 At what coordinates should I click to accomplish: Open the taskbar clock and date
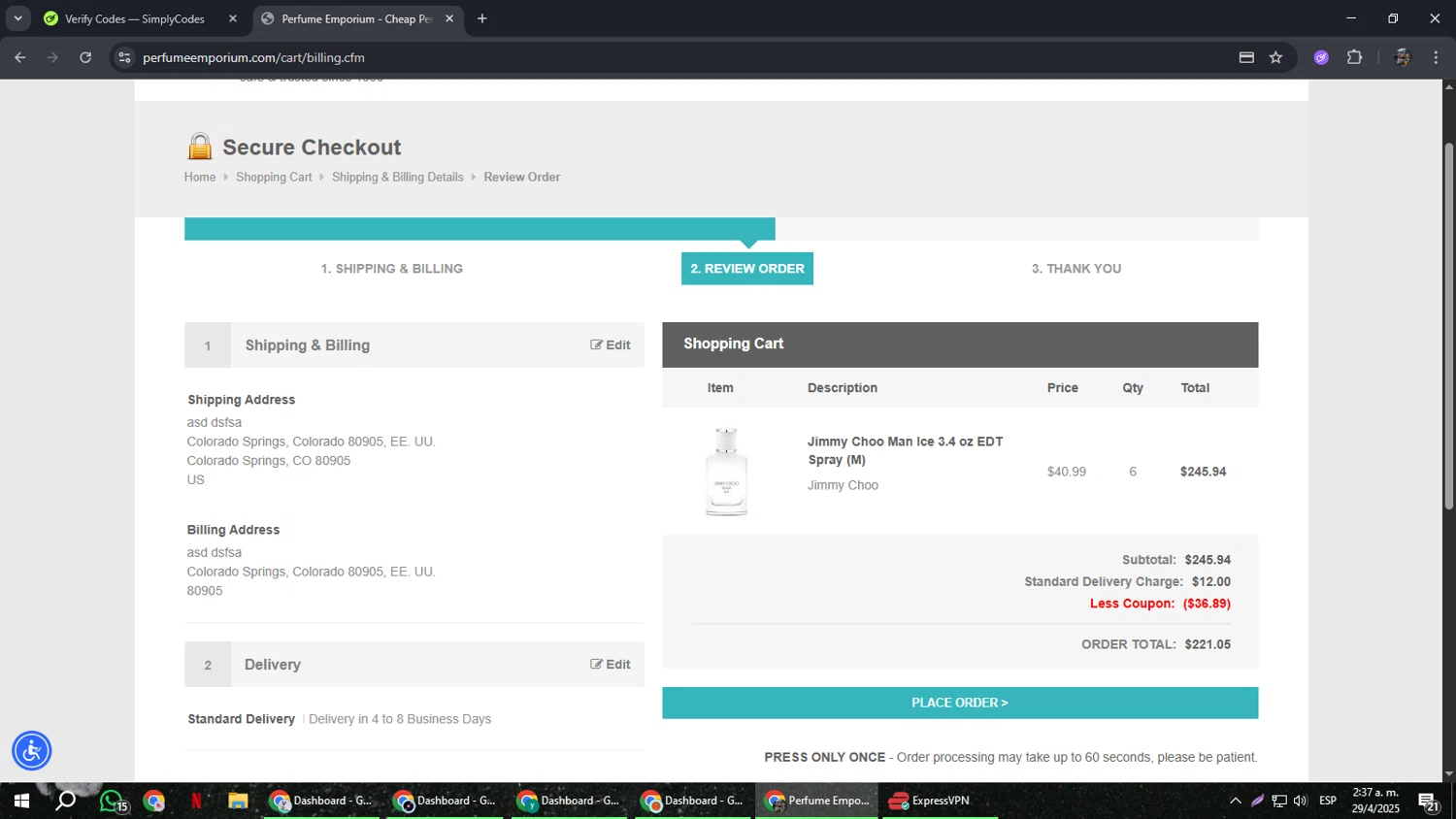pos(1375,801)
